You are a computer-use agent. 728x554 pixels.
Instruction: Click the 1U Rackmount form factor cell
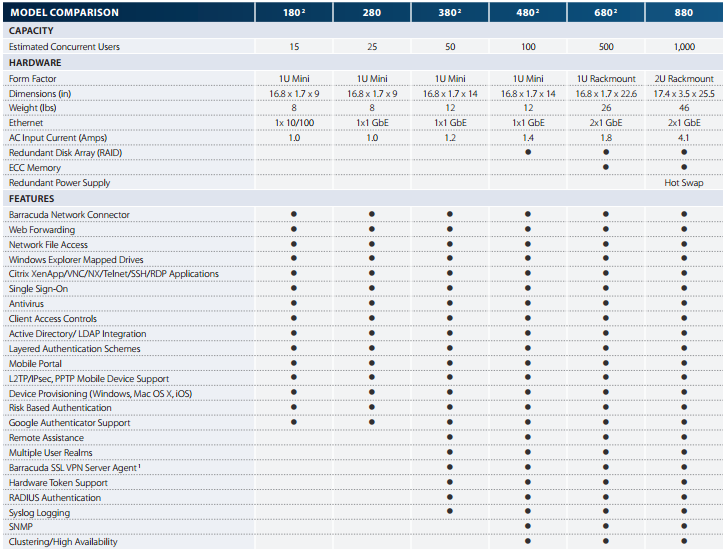point(606,79)
